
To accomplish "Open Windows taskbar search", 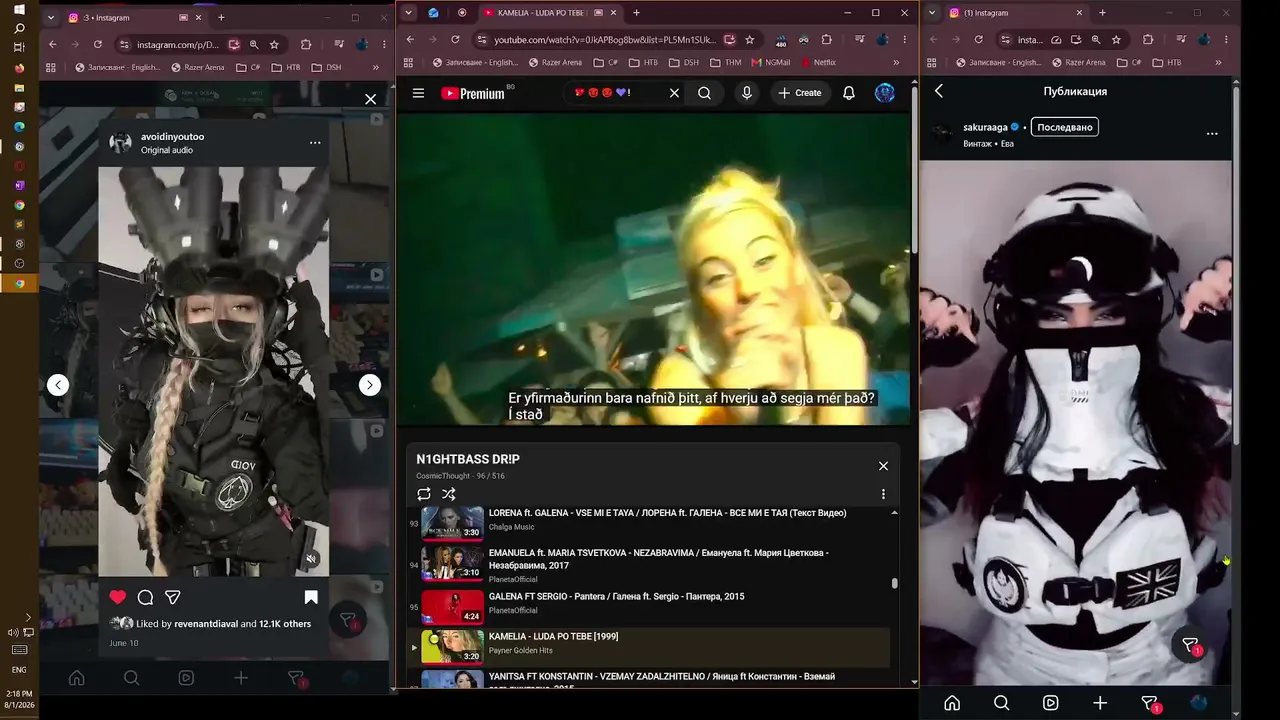I will 19,29.
